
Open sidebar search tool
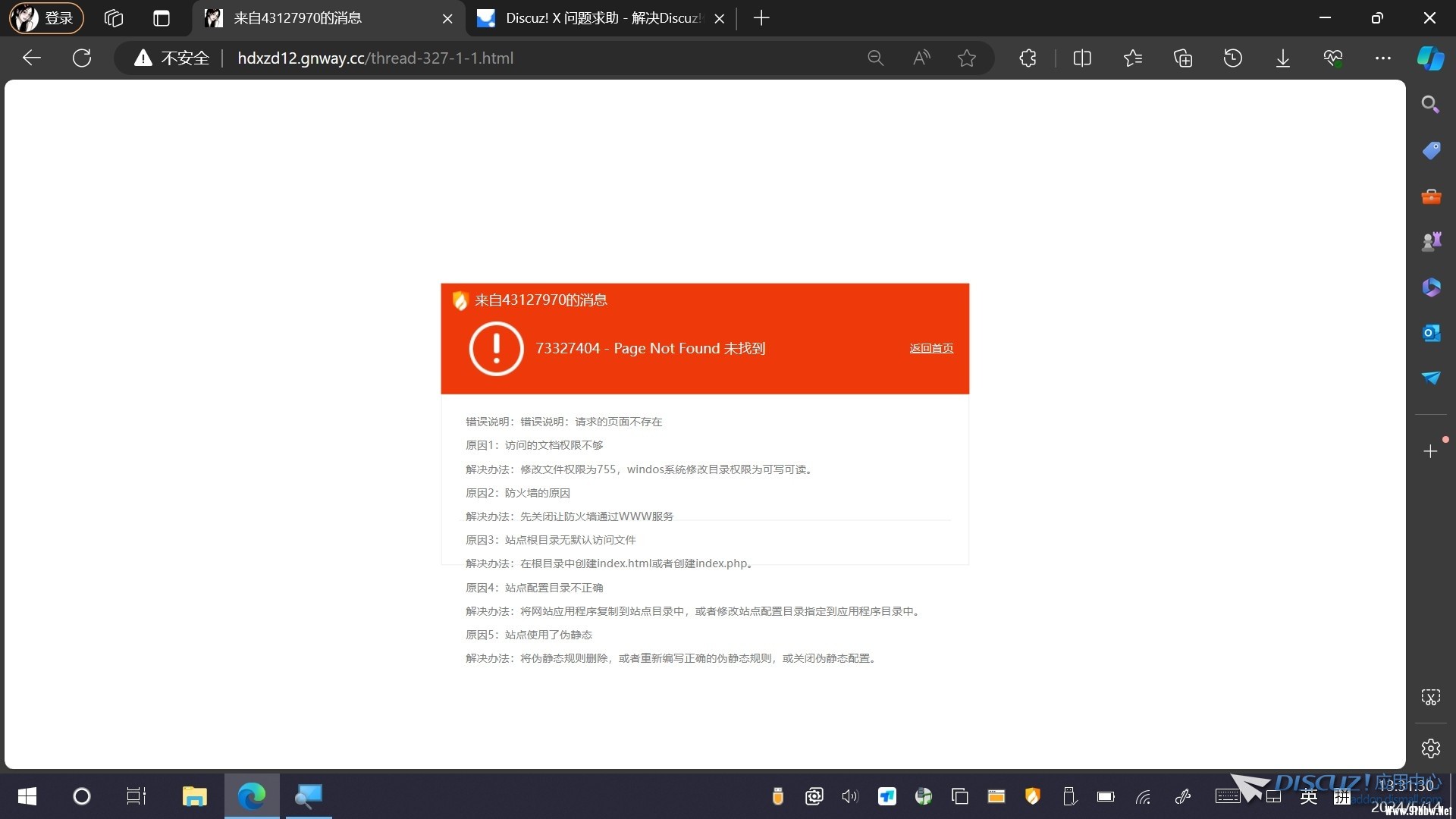click(x=1431, y=105)
